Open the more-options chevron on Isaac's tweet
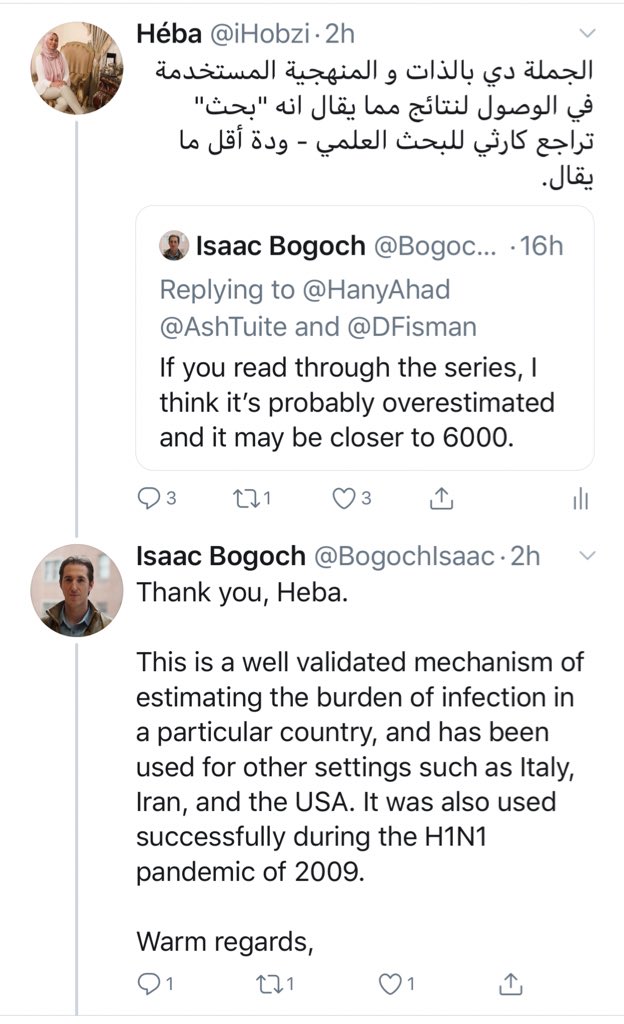The height and width of the screenshot is (1024, 624). (x=587, y=555)
